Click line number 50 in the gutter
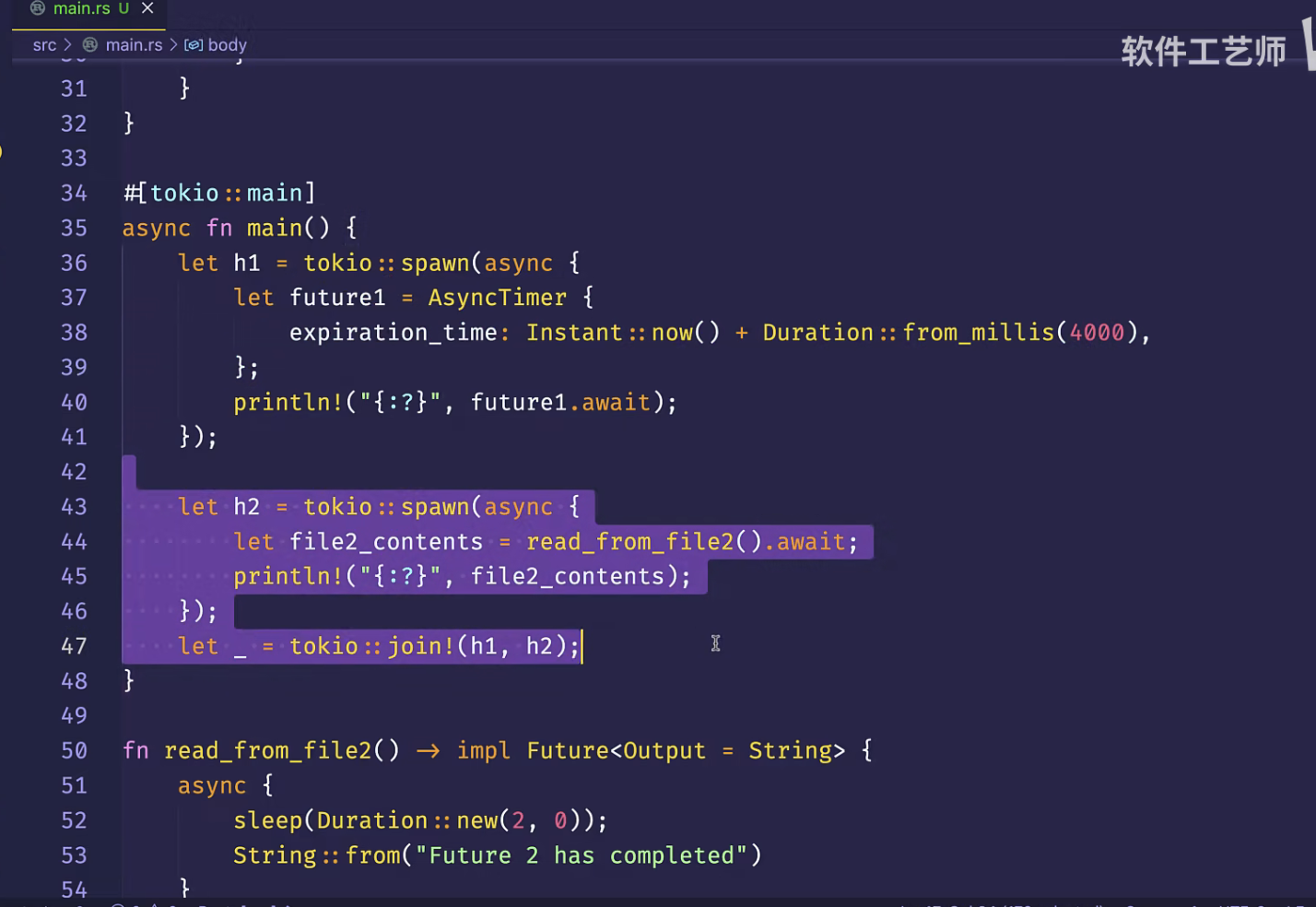This screenshot has height=907, width=1316. pyautogui.click(x=74, y=751)
